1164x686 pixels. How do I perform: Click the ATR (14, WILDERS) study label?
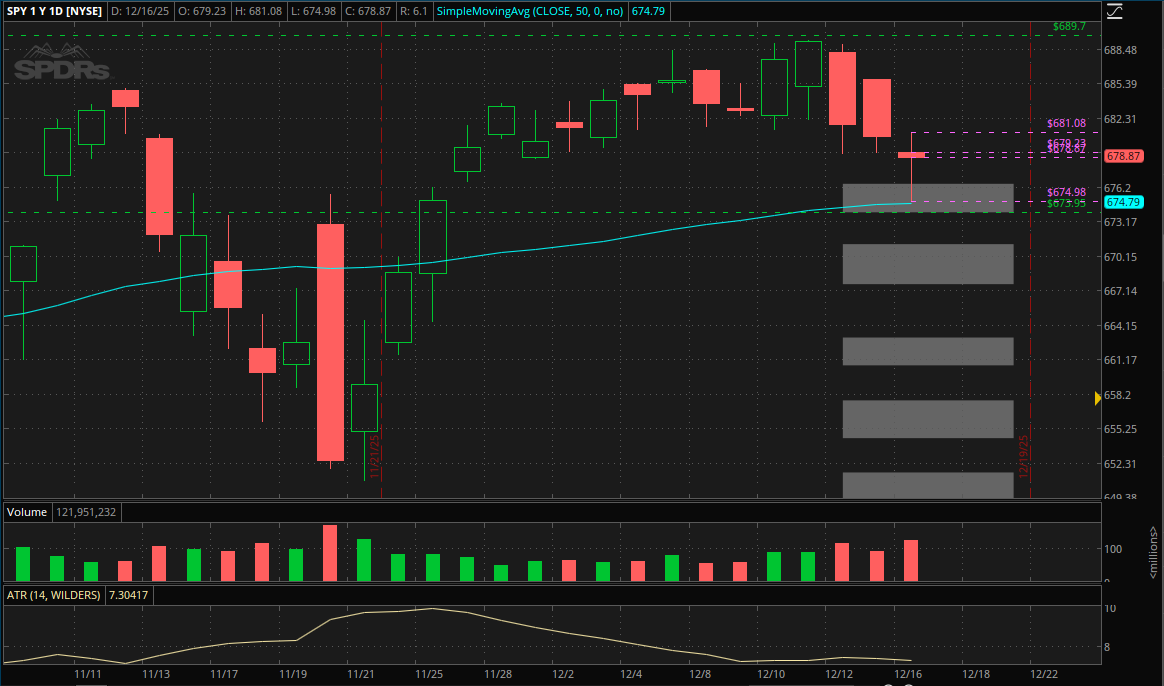57,595
